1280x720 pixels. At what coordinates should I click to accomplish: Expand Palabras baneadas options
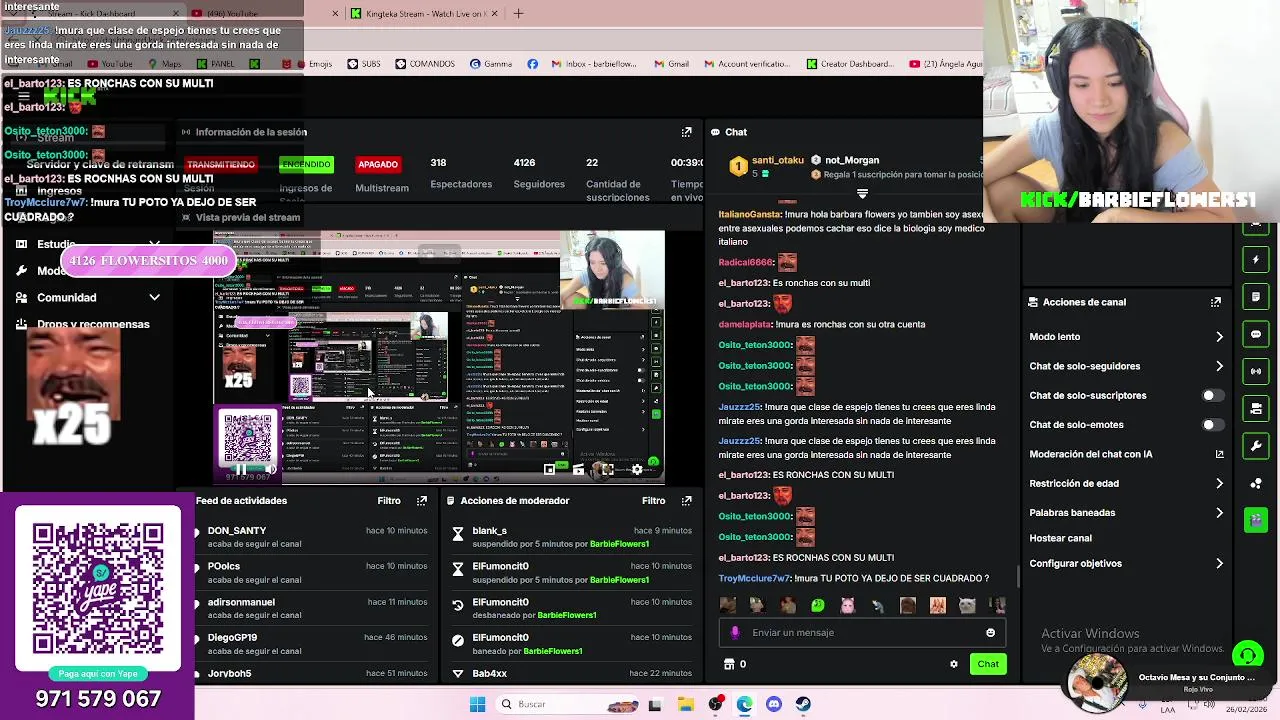1219,513
